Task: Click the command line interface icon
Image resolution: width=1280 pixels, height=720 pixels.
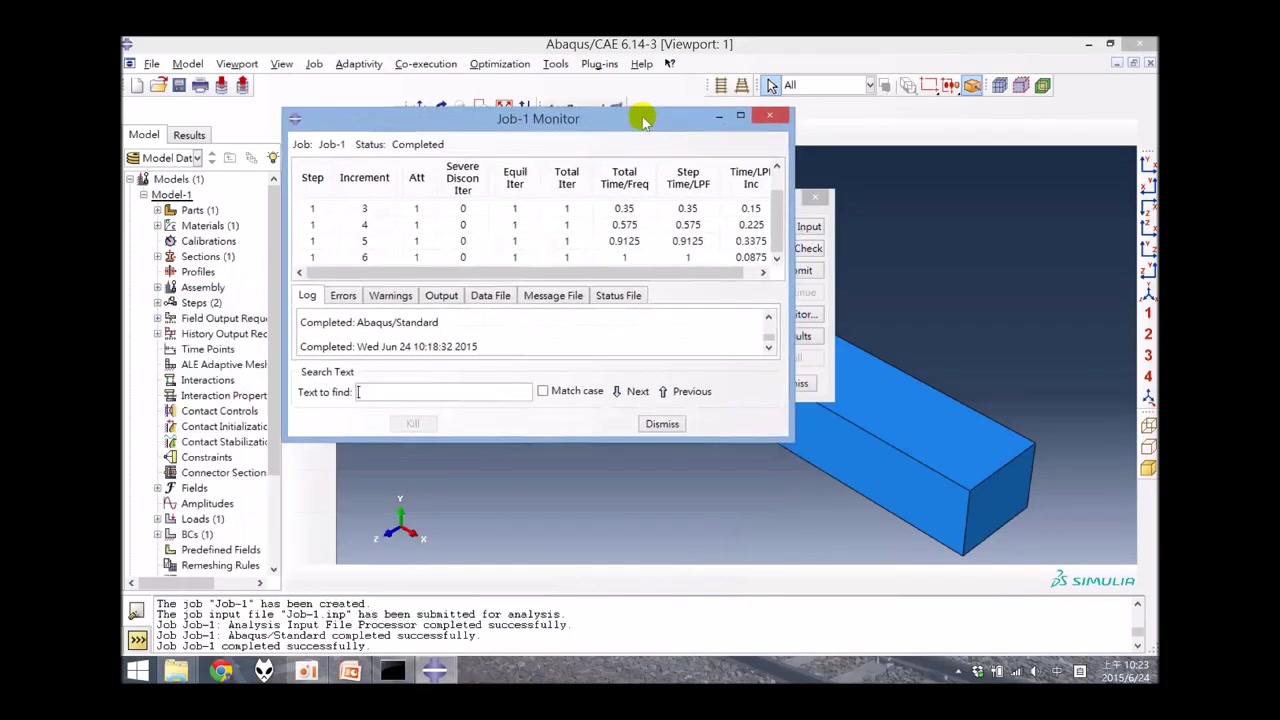Action: [137, 639]
